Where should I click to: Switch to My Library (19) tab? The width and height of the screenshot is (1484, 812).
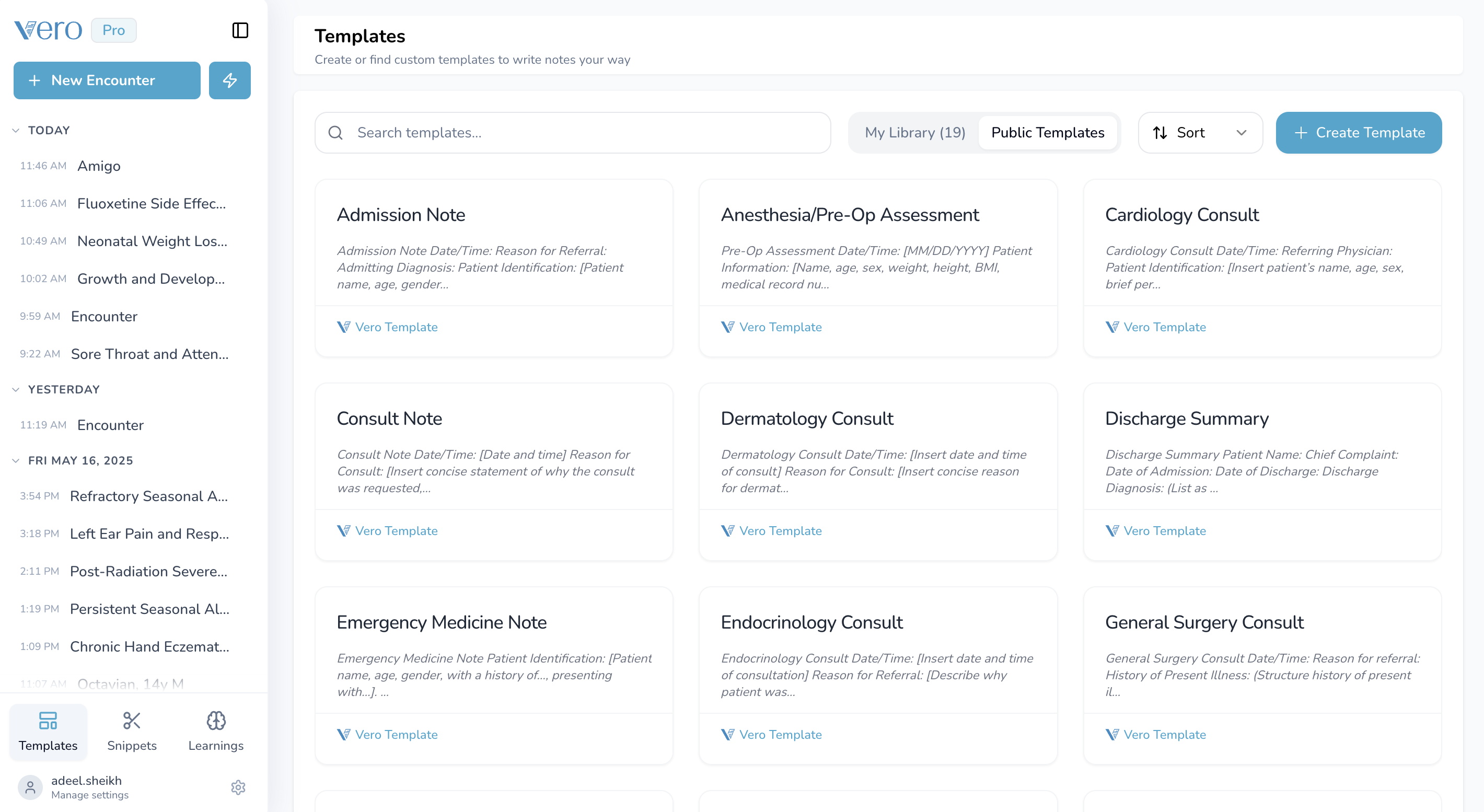914,132
